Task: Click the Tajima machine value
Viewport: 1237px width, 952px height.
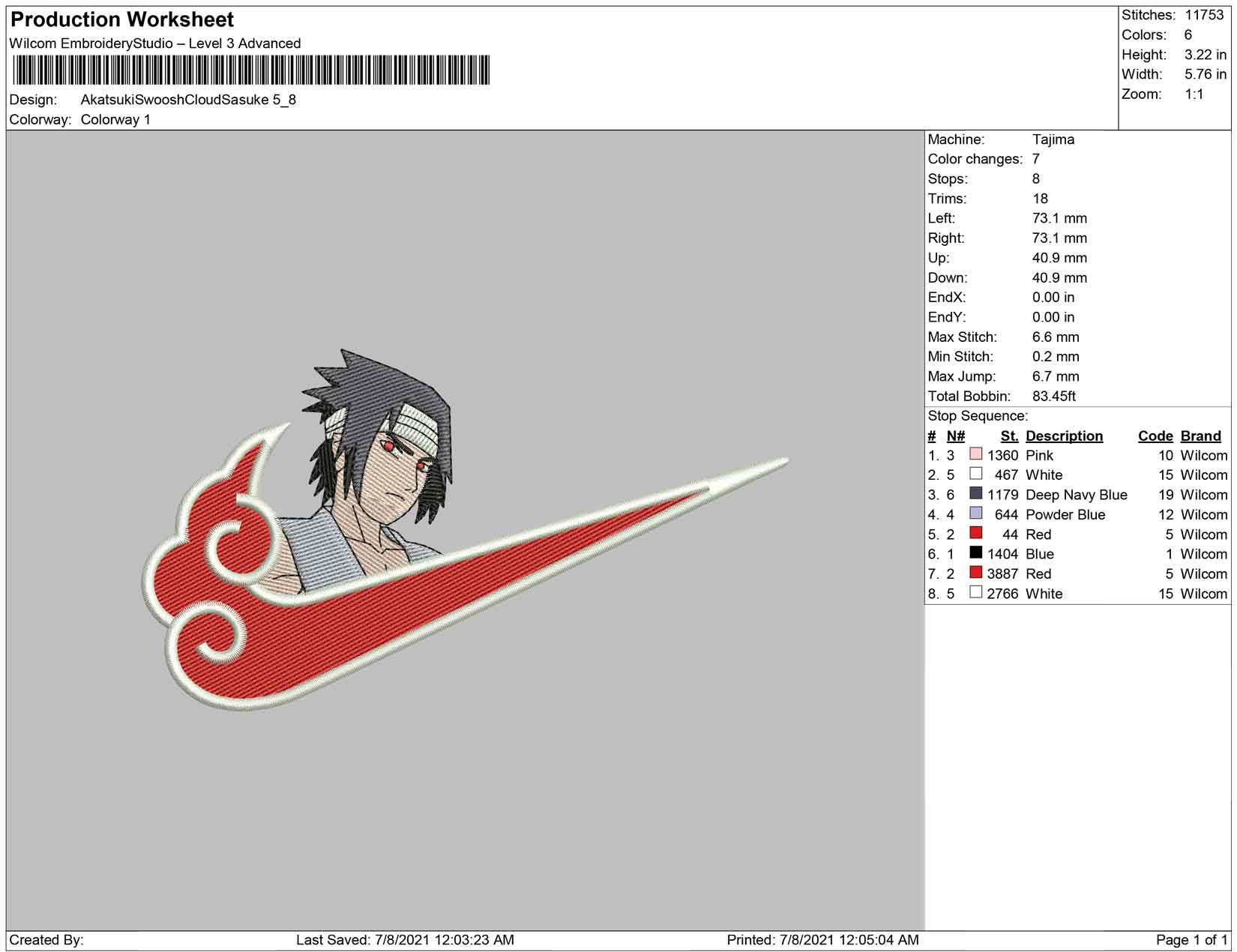Action: coord(1053,139)
